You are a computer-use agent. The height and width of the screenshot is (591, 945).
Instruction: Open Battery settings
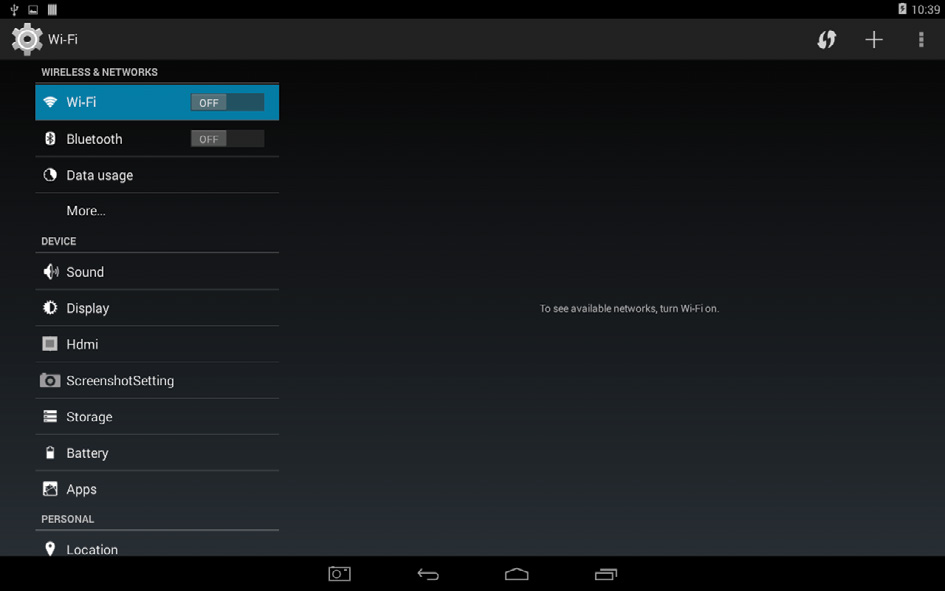click(x=157, y=452)
